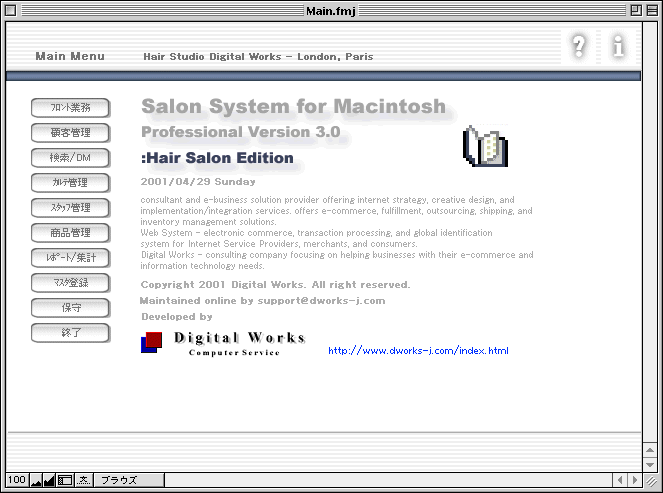Click the window close box on the title bar

tap(11, 11)
